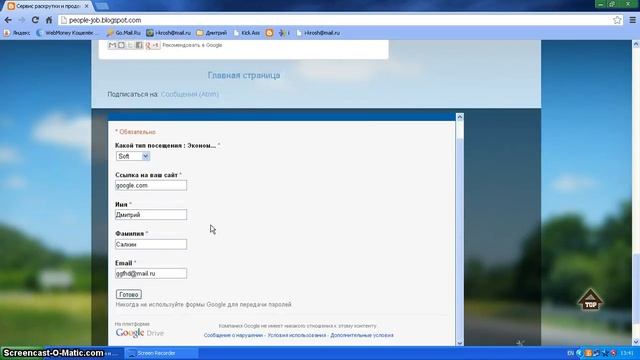Open the Яндекс bookmark
Screen dimensions: 640x360
pos(17,33)
